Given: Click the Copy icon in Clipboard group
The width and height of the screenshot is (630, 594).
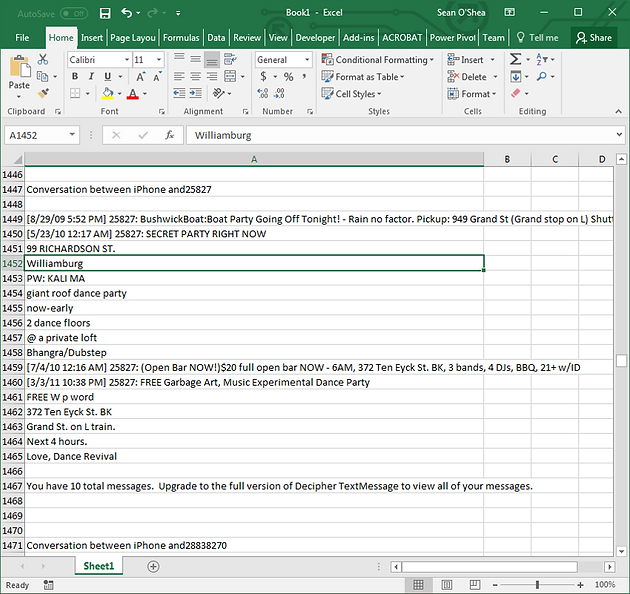Looking at the screenshot, I should (42, 76).
